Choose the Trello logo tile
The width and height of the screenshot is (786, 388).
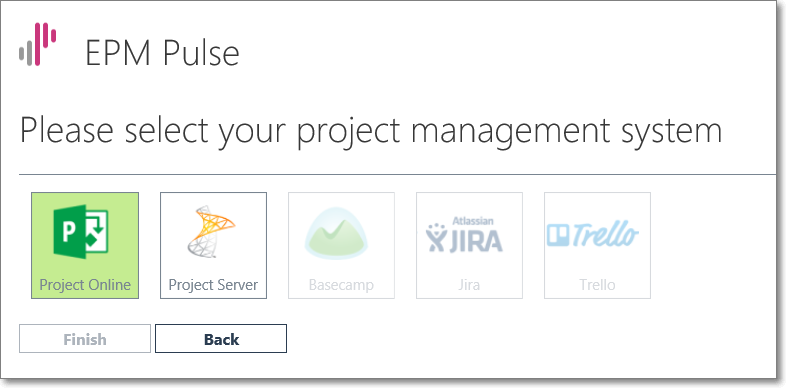598,246
